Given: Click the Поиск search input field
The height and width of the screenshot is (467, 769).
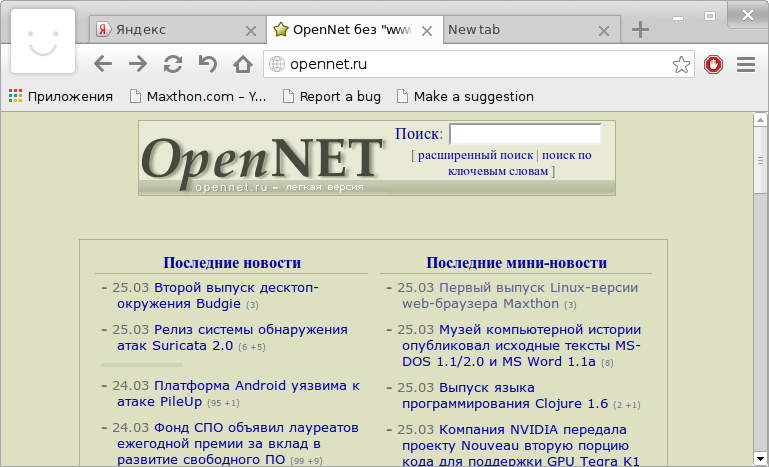Looking at the screenshot, I should coord(525,134).
